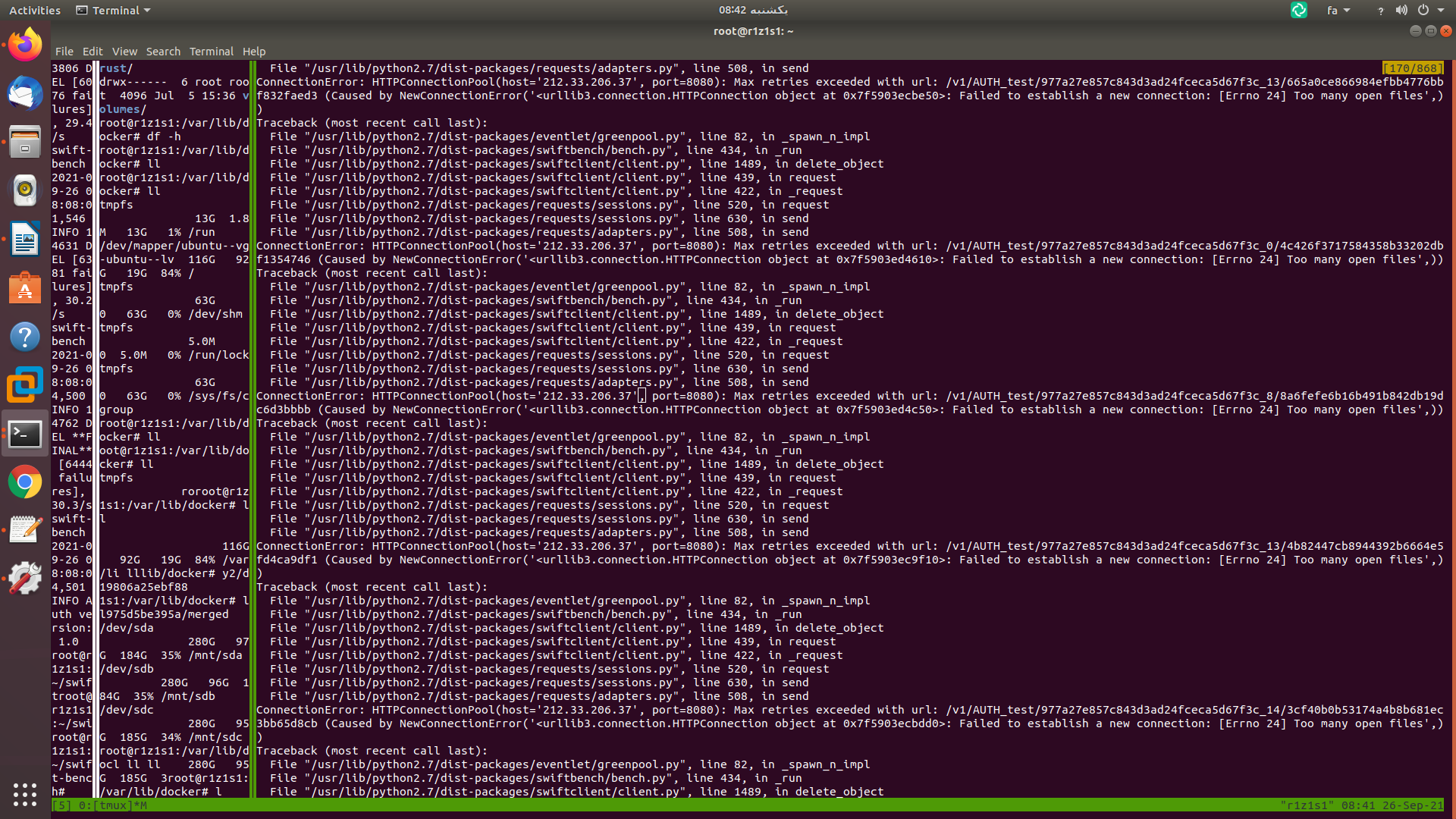The width and height of the screenshot is (1456, 819).
Task: Open the Files manager dock icon
Action: [25, 142]
